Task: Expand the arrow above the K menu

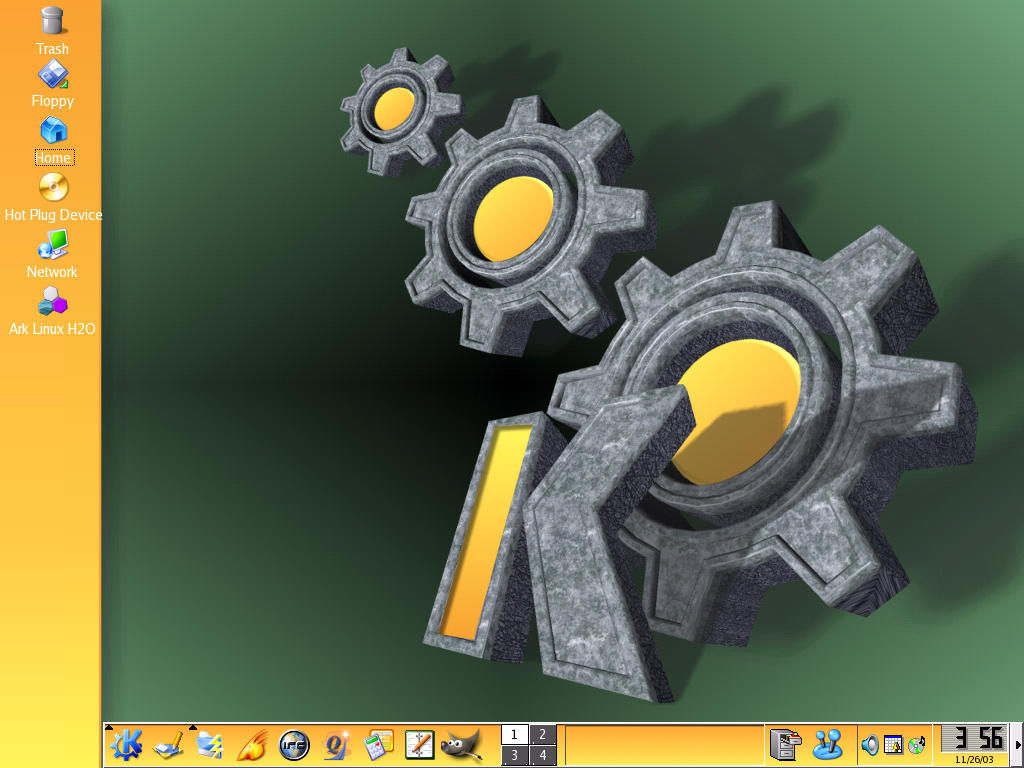Action: pyautogui.click(x=109, y=727)
